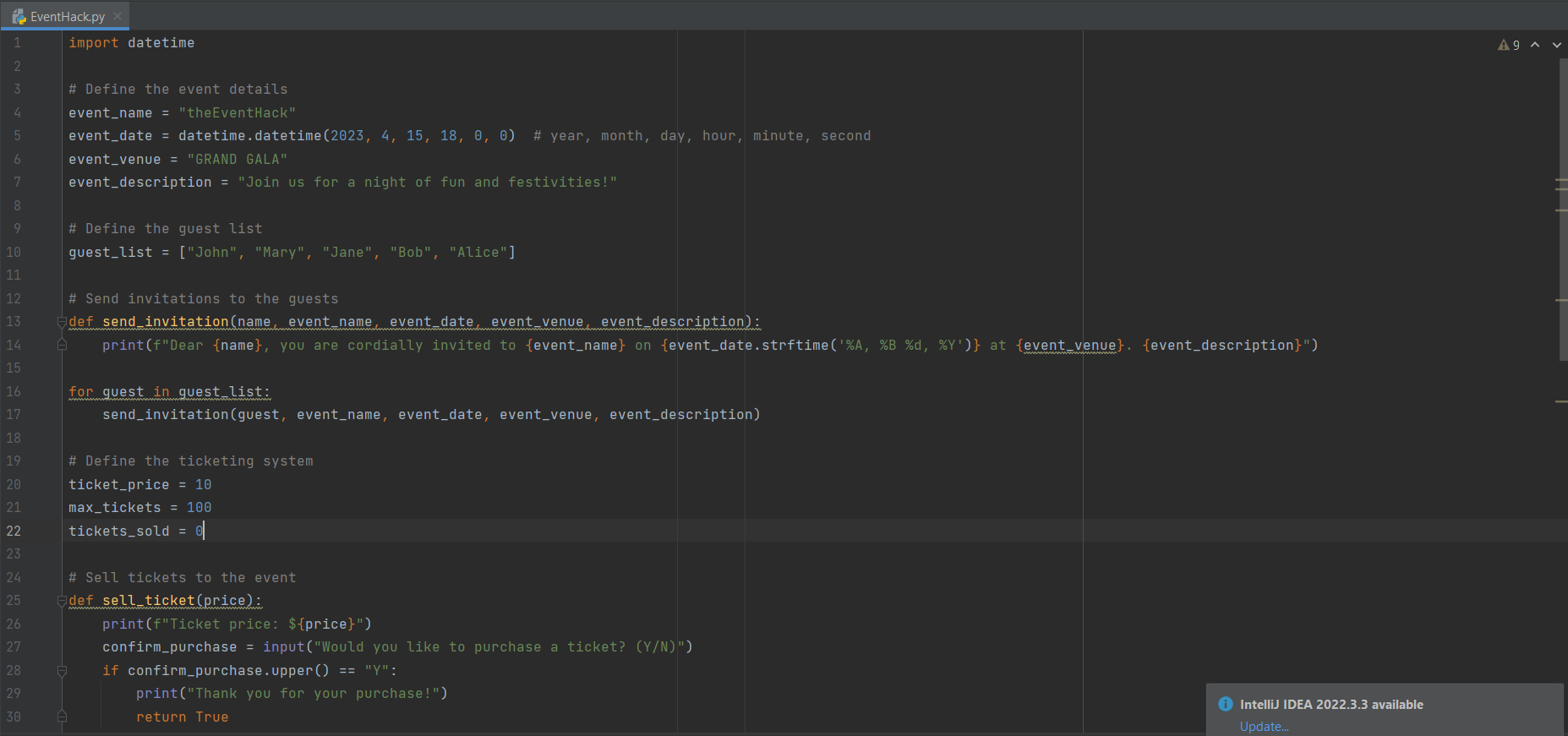Click the vertical editor scrollbar thumb
Screen dimensions: 1568x736
1563,210
